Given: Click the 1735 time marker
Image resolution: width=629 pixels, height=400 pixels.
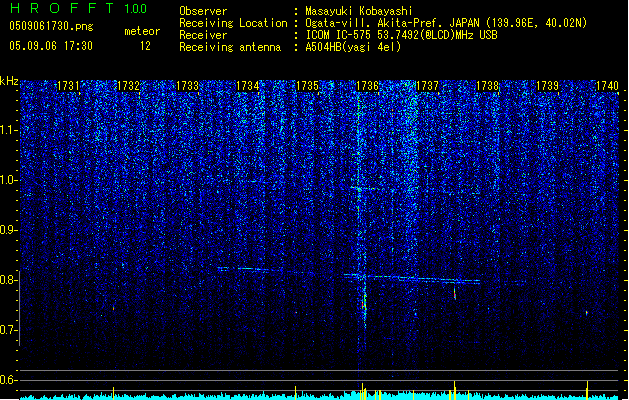Looking at the screenshot, I should tap(307, 86).
